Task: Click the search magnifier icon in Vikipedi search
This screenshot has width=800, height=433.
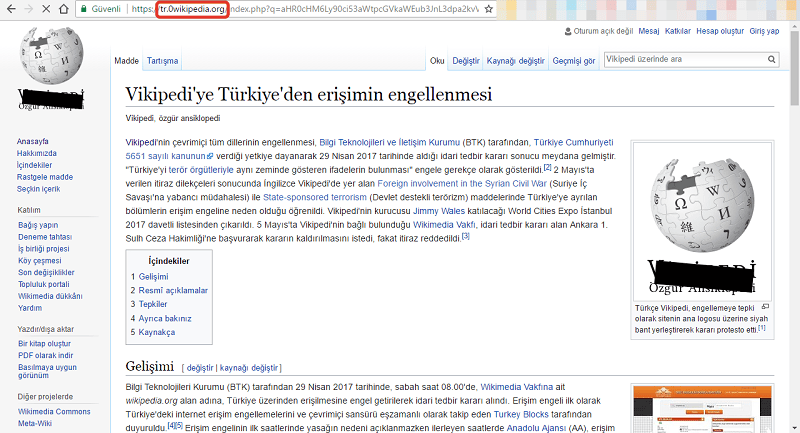Action: (772, 59)
